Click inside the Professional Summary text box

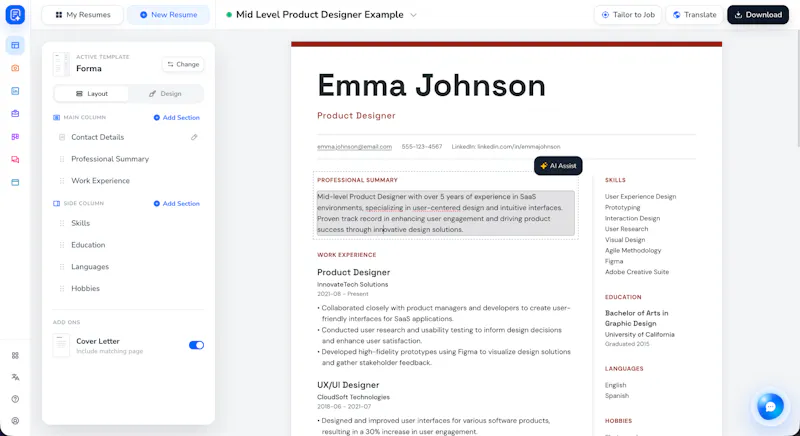point(445,213)
